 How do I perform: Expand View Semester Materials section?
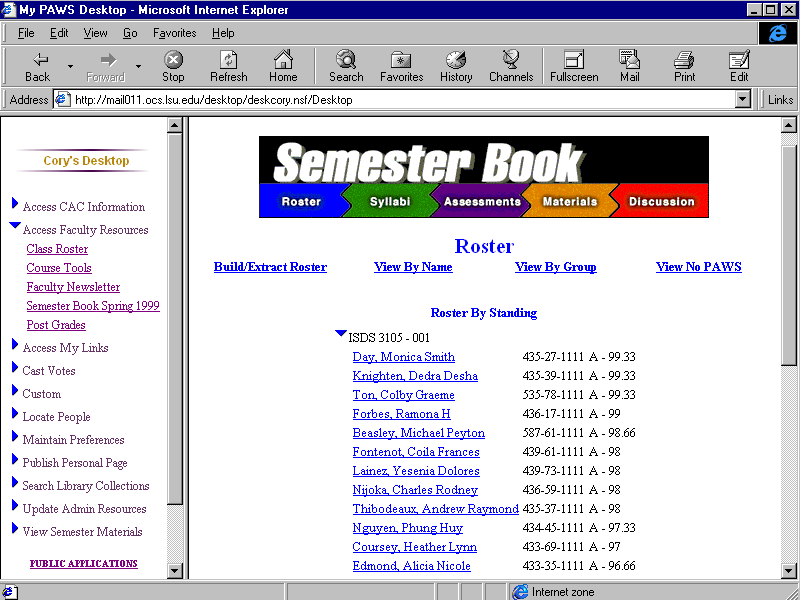(15, 528)
